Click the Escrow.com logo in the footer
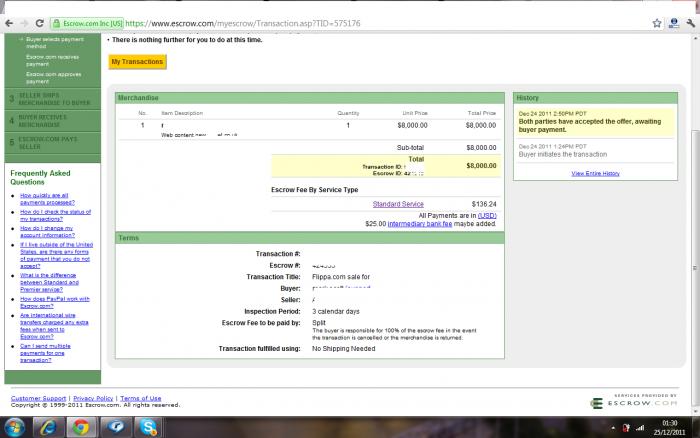Image resolution: width=700 pixels, height=438 pixels. coord(634,403)
